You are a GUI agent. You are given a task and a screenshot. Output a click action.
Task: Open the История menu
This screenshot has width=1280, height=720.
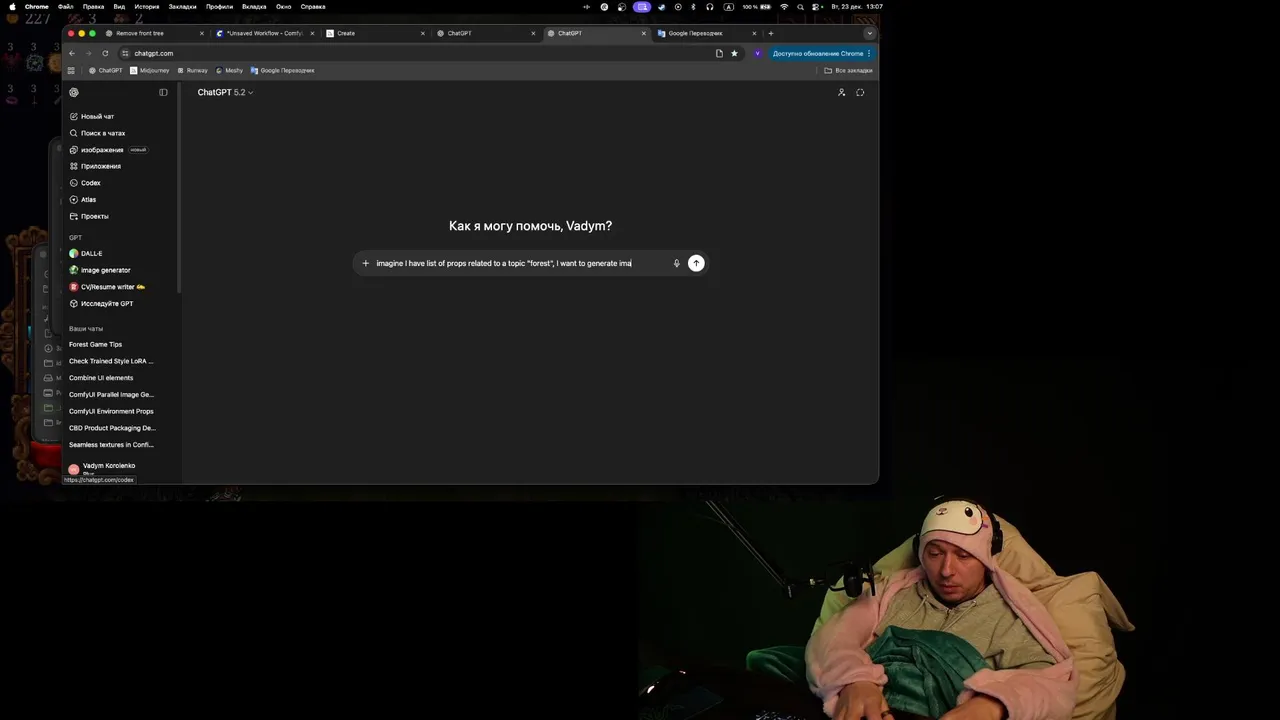[147, 7]
